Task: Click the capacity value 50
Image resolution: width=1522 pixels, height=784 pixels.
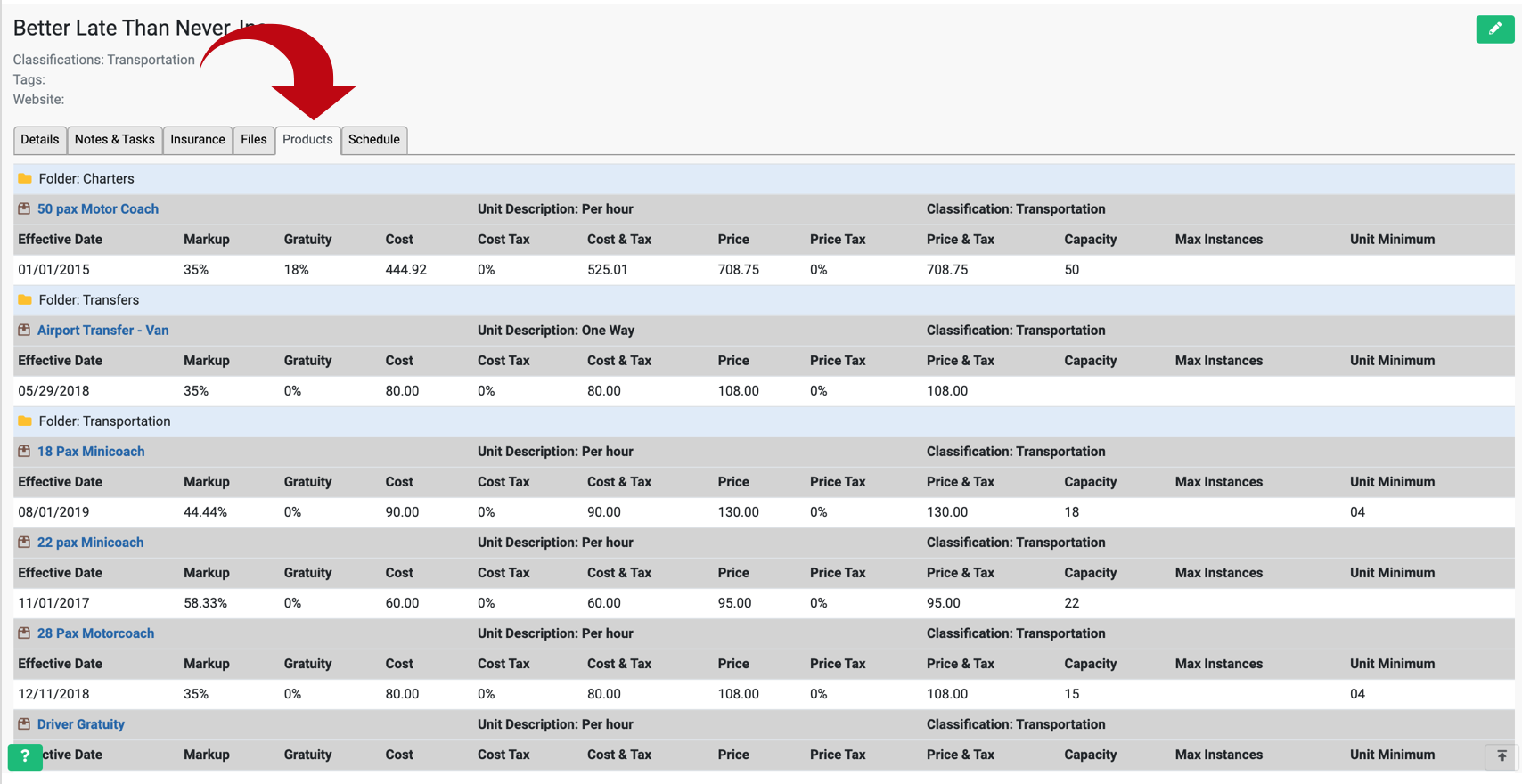Action: [x=1072, y=269]
